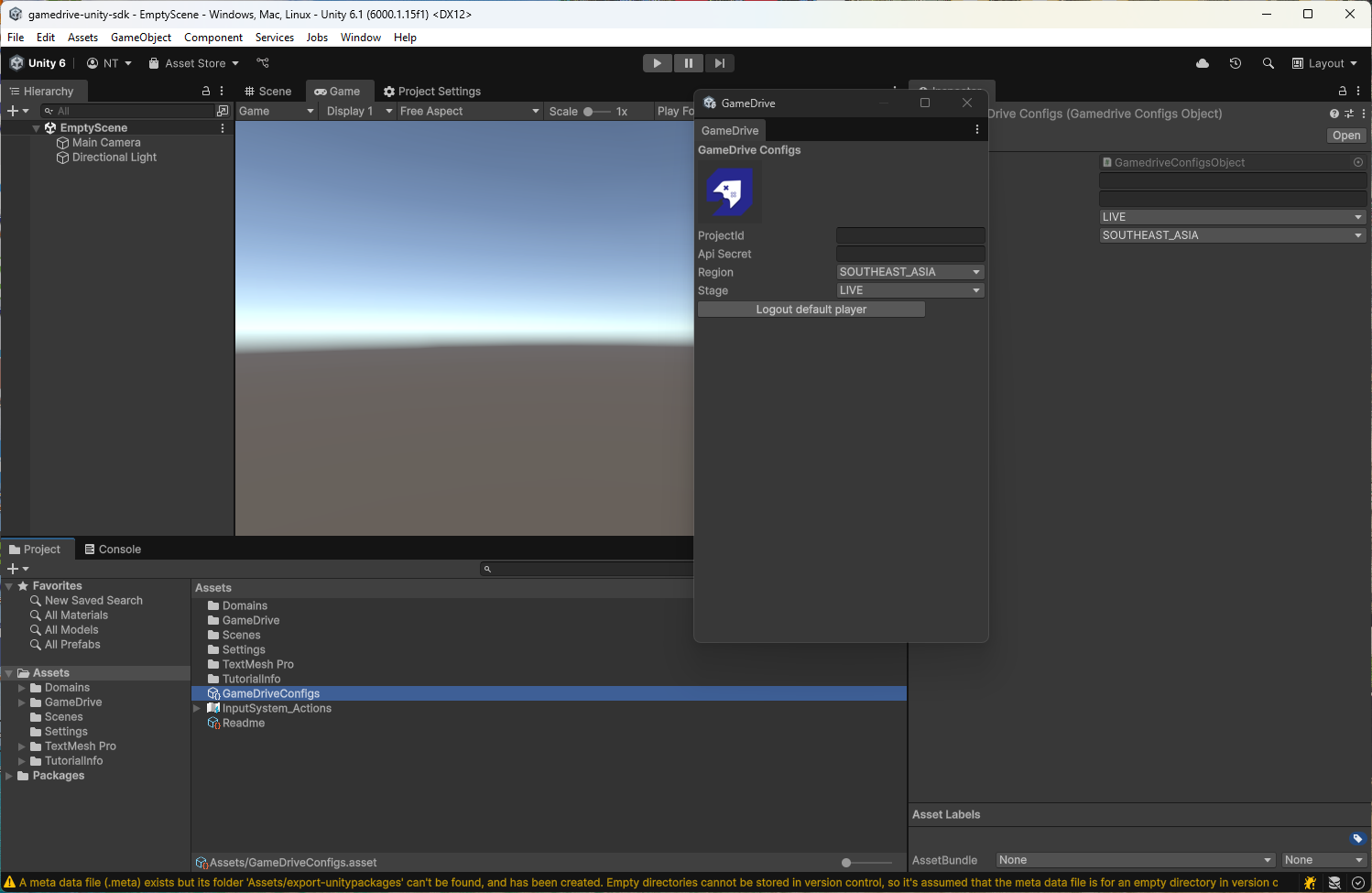Open the Free Aspect resolution dropdown
The image size is (1372, 893).
coord(469,110)
